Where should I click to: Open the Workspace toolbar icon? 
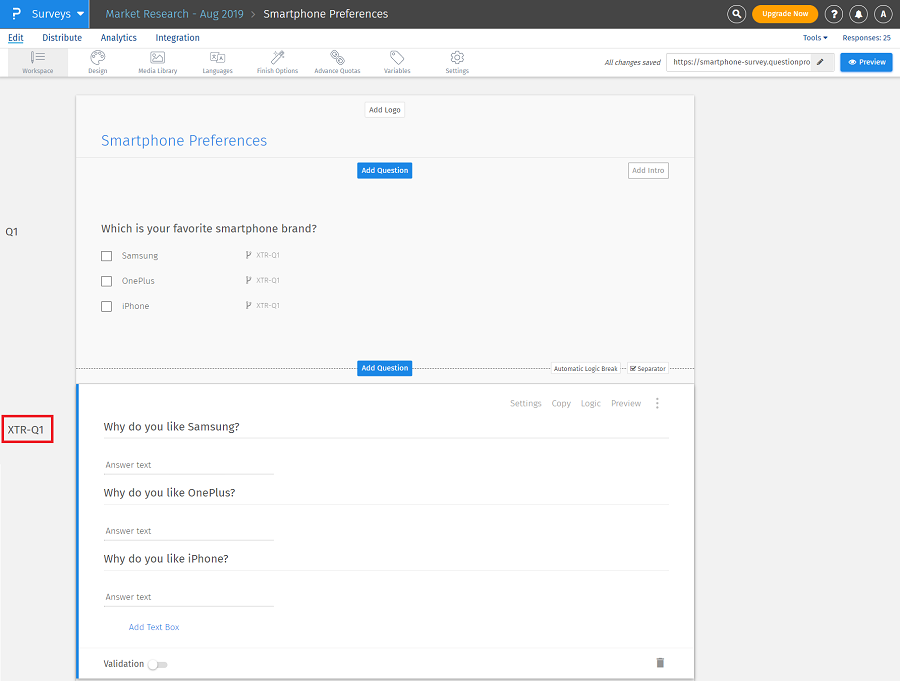tap(38, 62)
